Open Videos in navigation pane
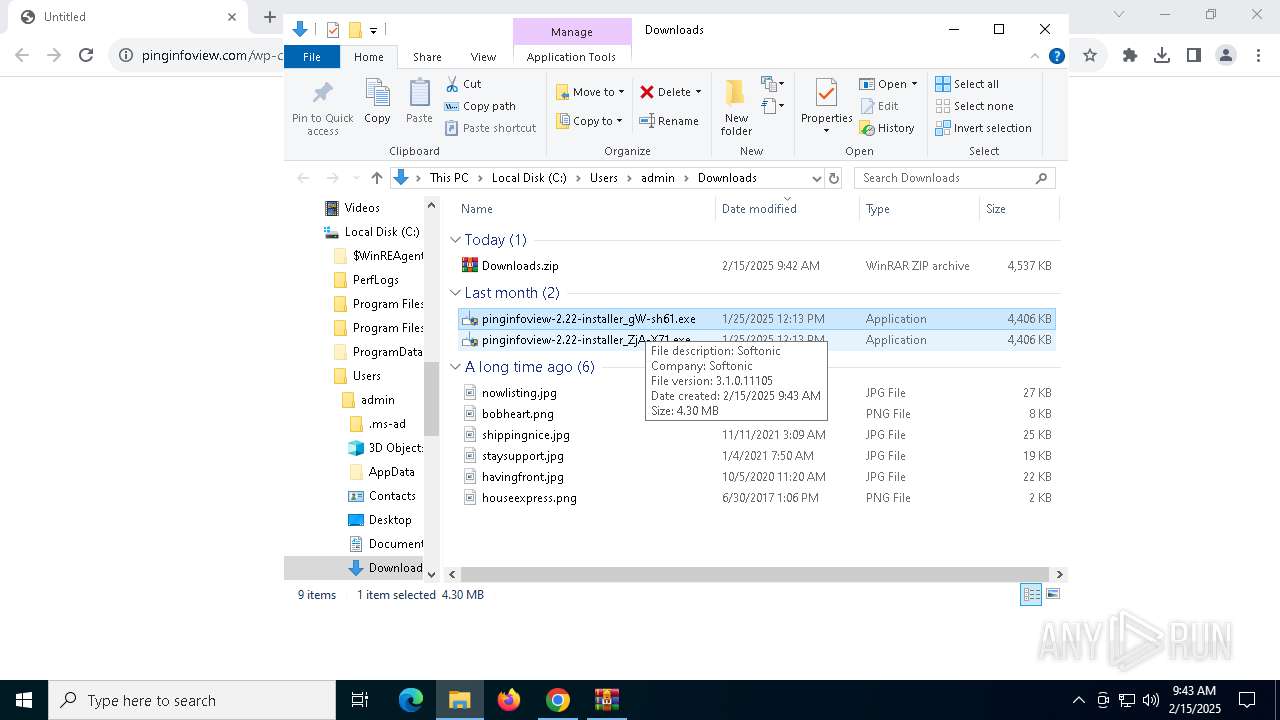 coord(362,208)
